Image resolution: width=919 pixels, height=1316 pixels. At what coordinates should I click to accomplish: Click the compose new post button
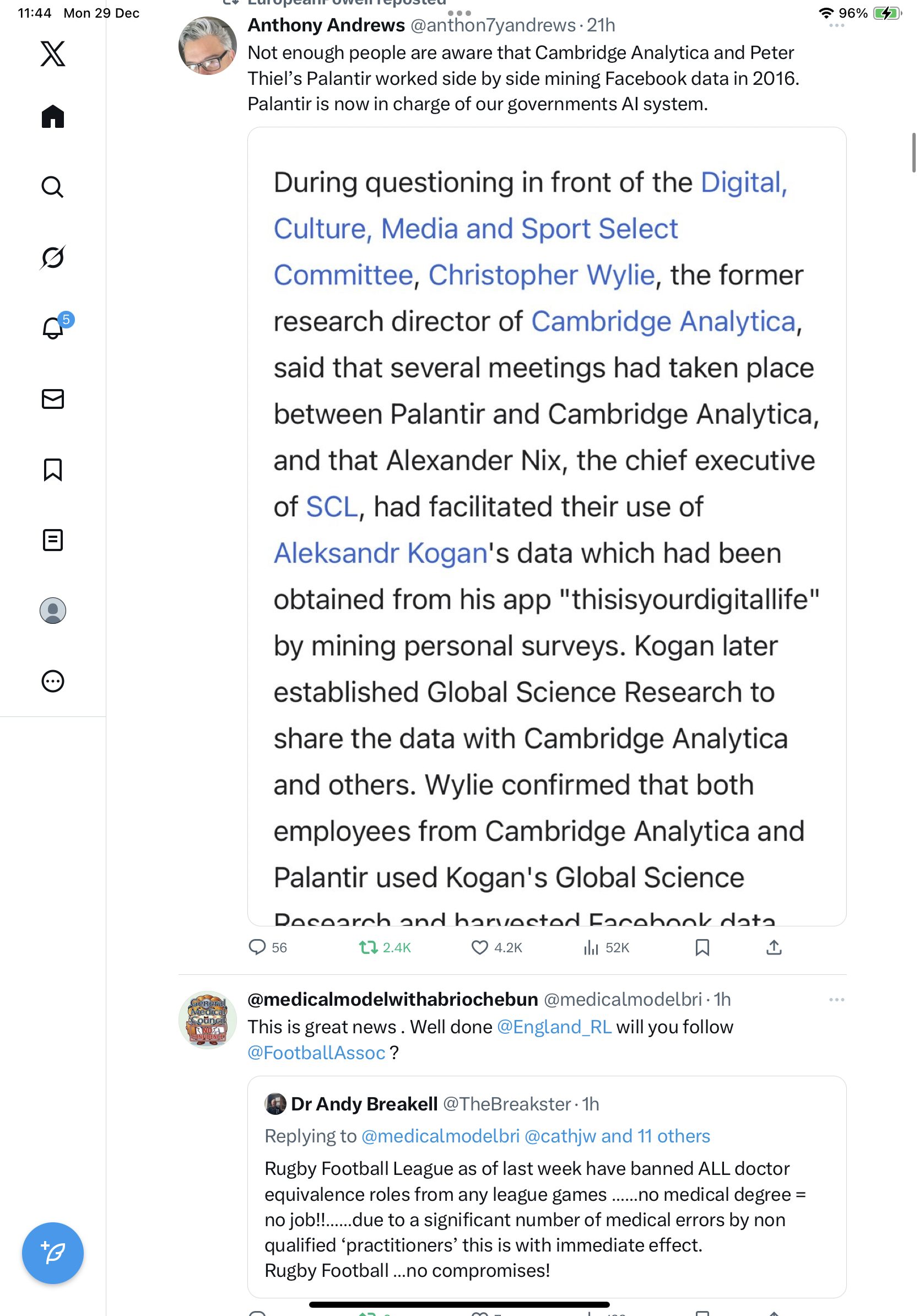[x=53, y=1253]
